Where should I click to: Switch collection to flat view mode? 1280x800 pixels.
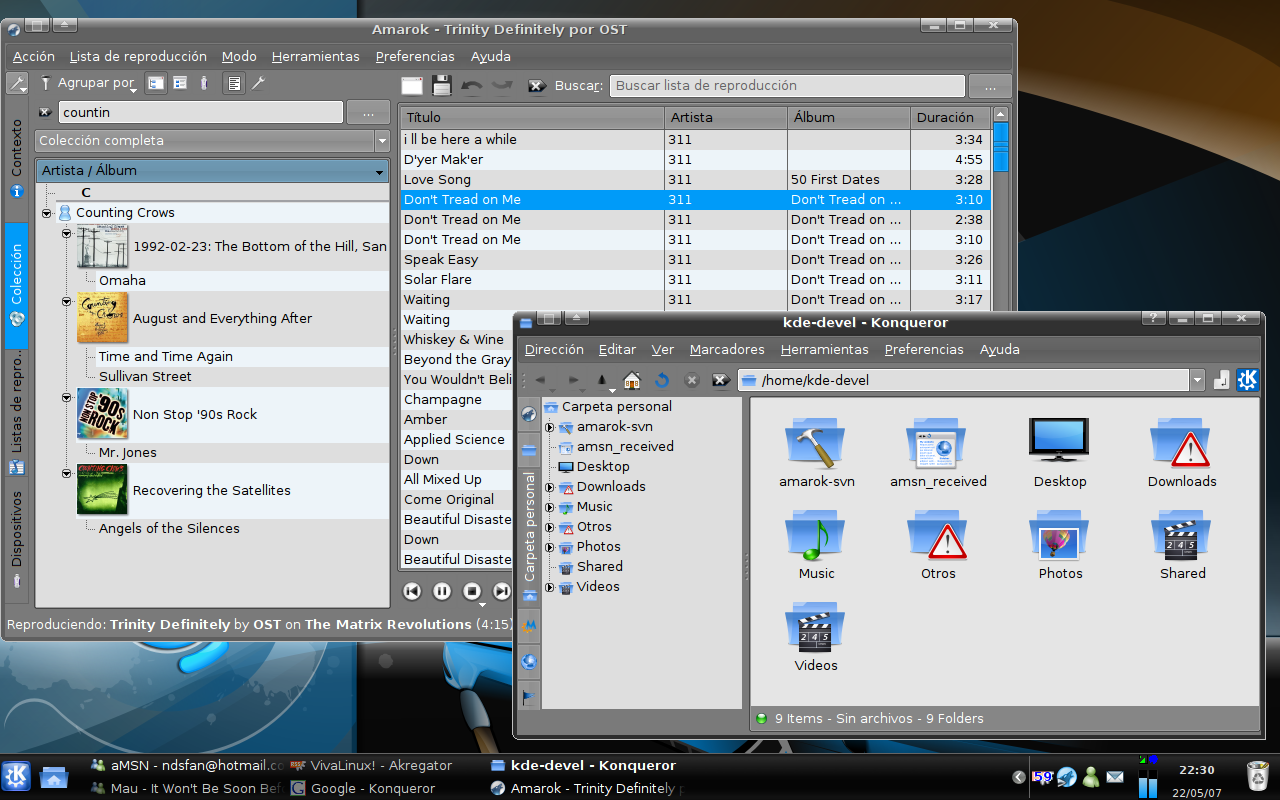coord(180,84)
